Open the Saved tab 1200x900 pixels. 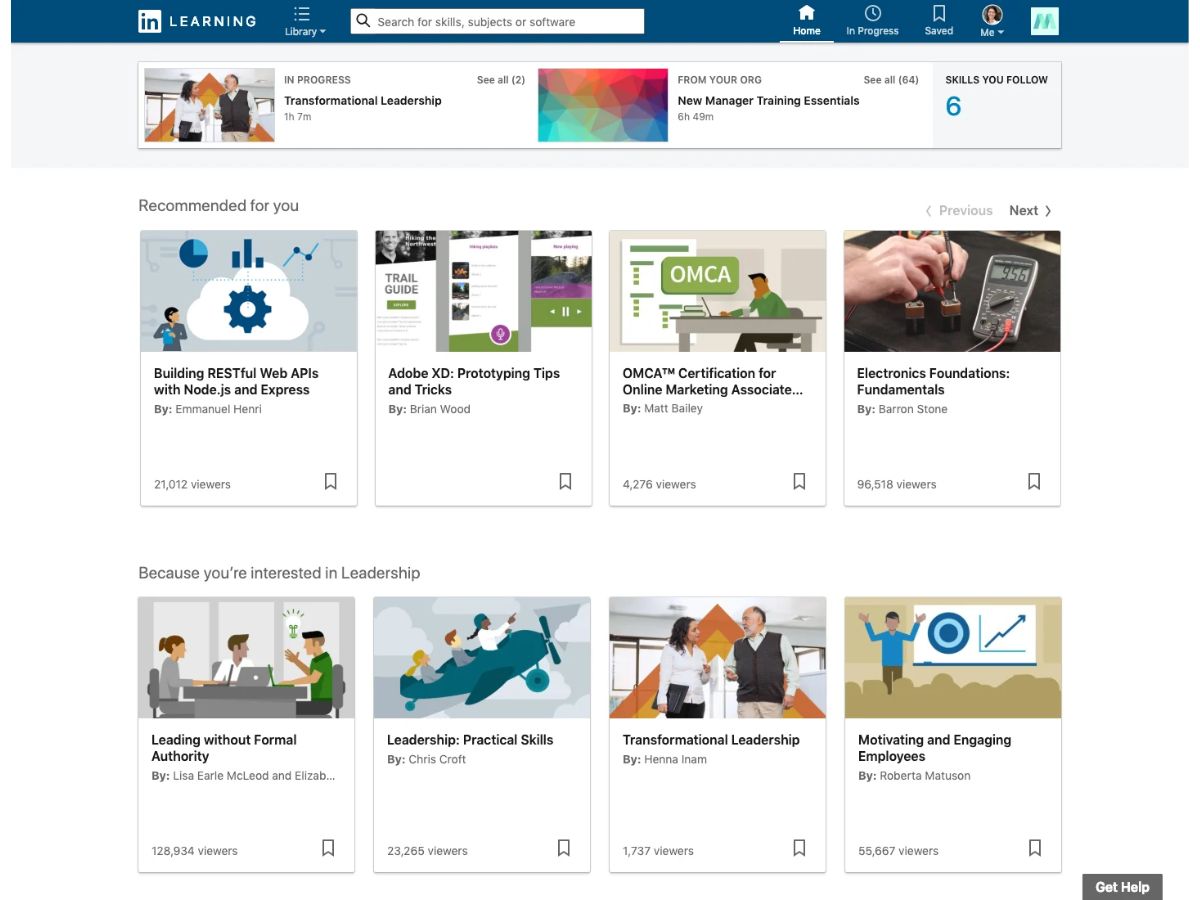tap(938, 21)
